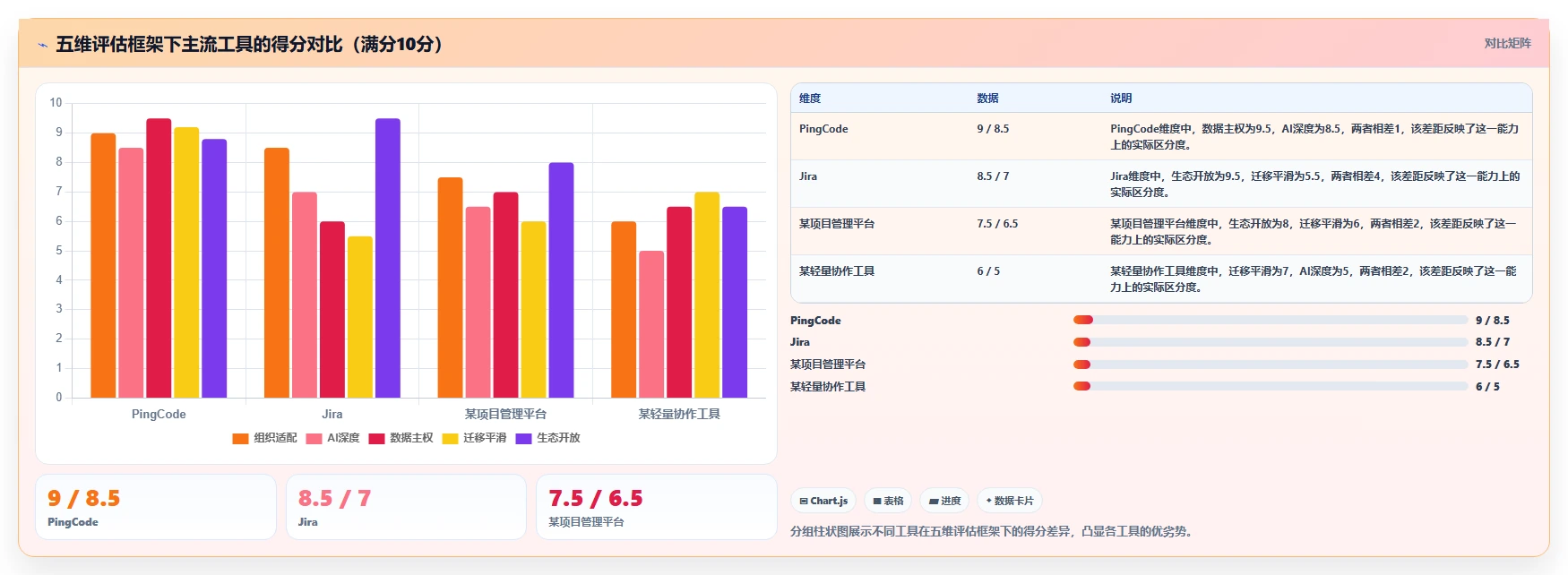Click the 分组柱状图 caption text below chips
The image size is (1568, 575).
(x=994, y=531)
